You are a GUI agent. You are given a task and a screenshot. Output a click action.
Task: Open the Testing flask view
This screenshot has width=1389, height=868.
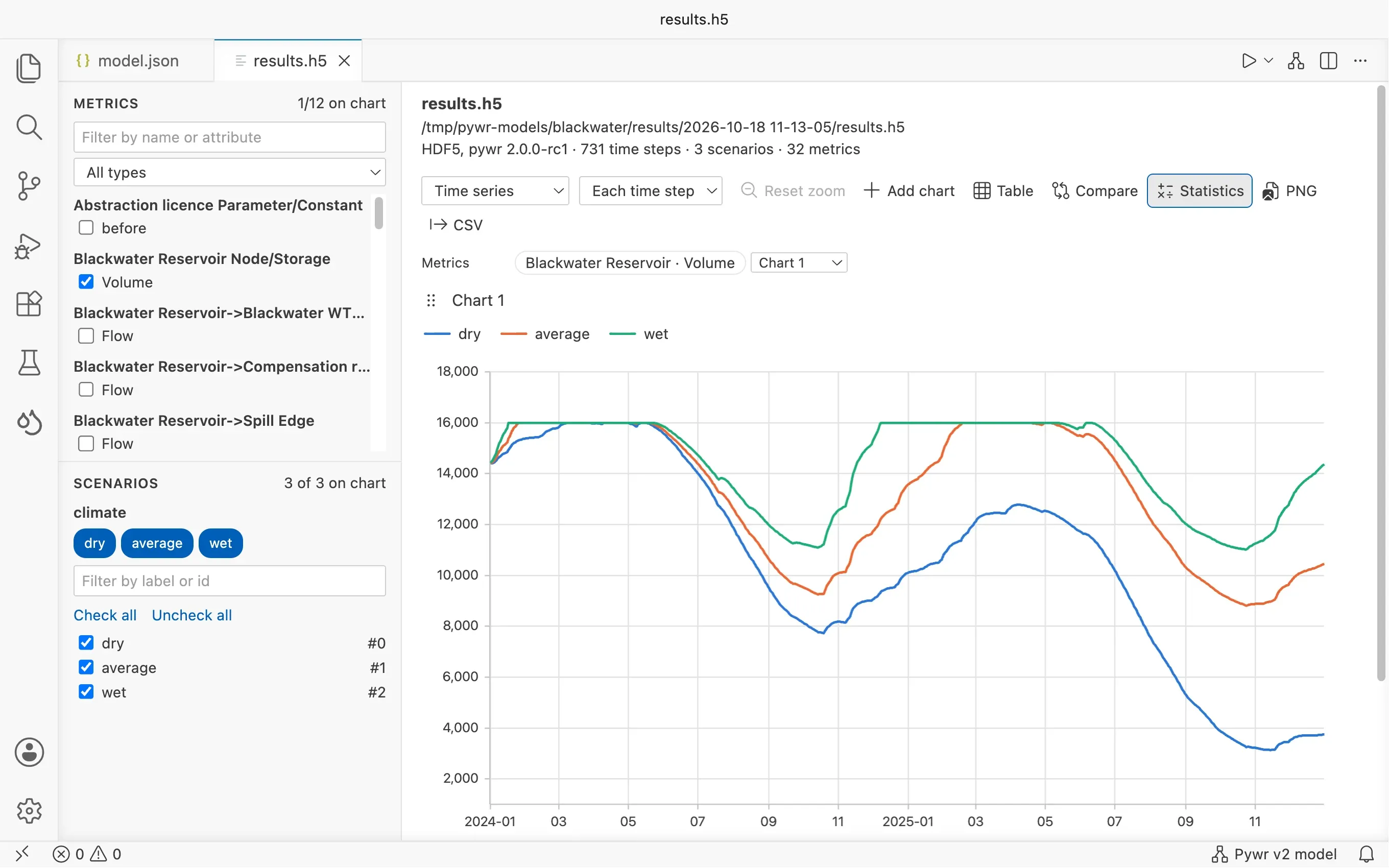[x=29, y=363]
